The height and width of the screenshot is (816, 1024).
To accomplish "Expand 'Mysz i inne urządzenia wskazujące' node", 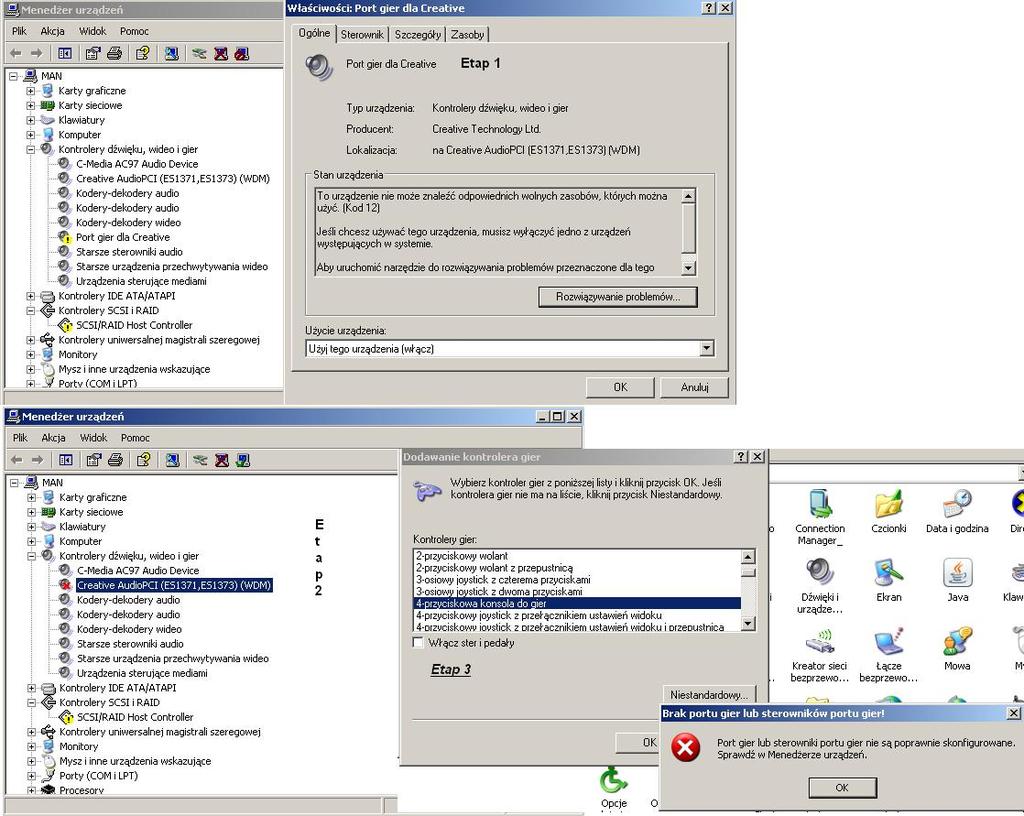I will tap(31, 369).
